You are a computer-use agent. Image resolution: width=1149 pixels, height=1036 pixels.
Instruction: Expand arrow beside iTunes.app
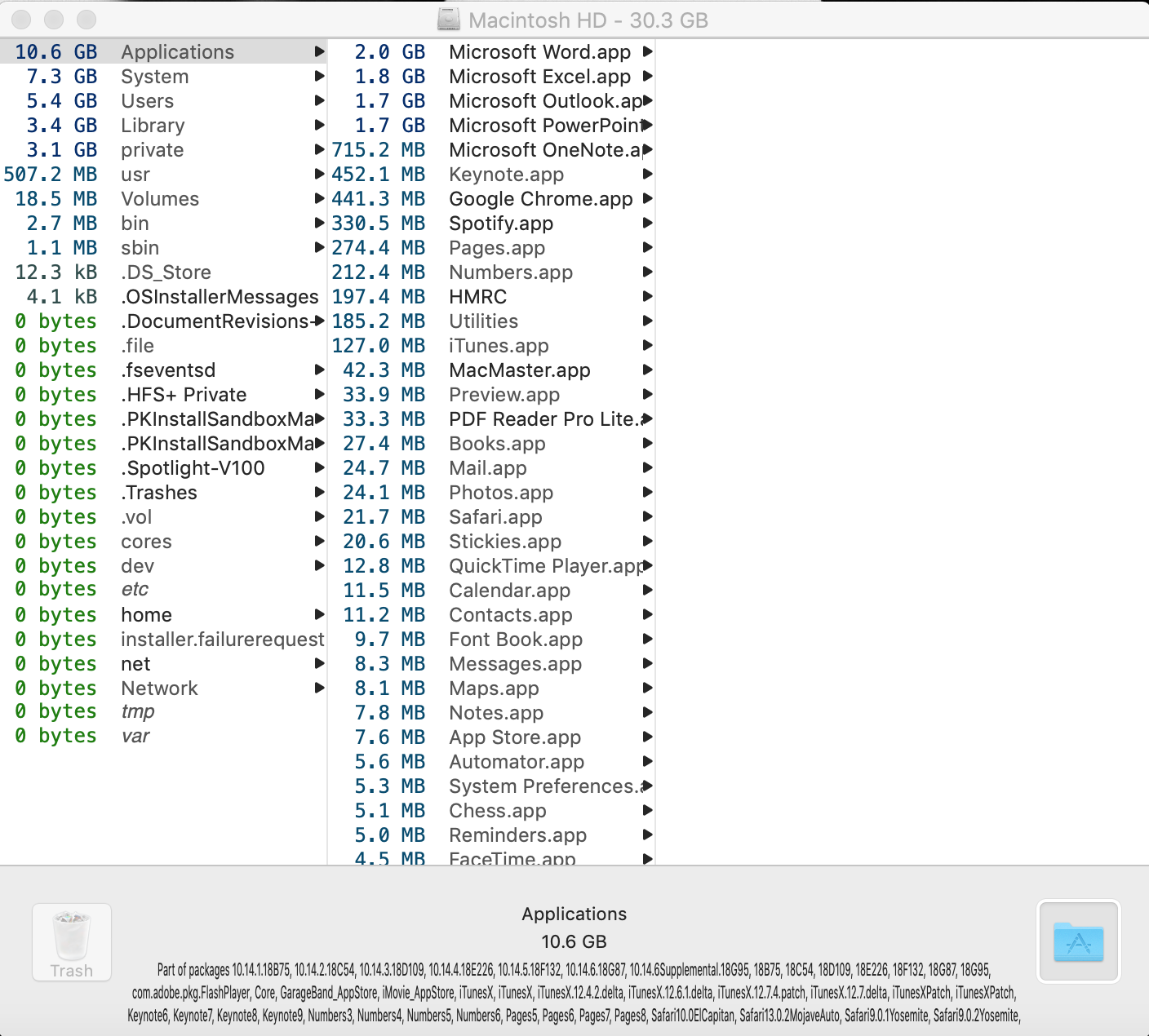pos(648,346)
